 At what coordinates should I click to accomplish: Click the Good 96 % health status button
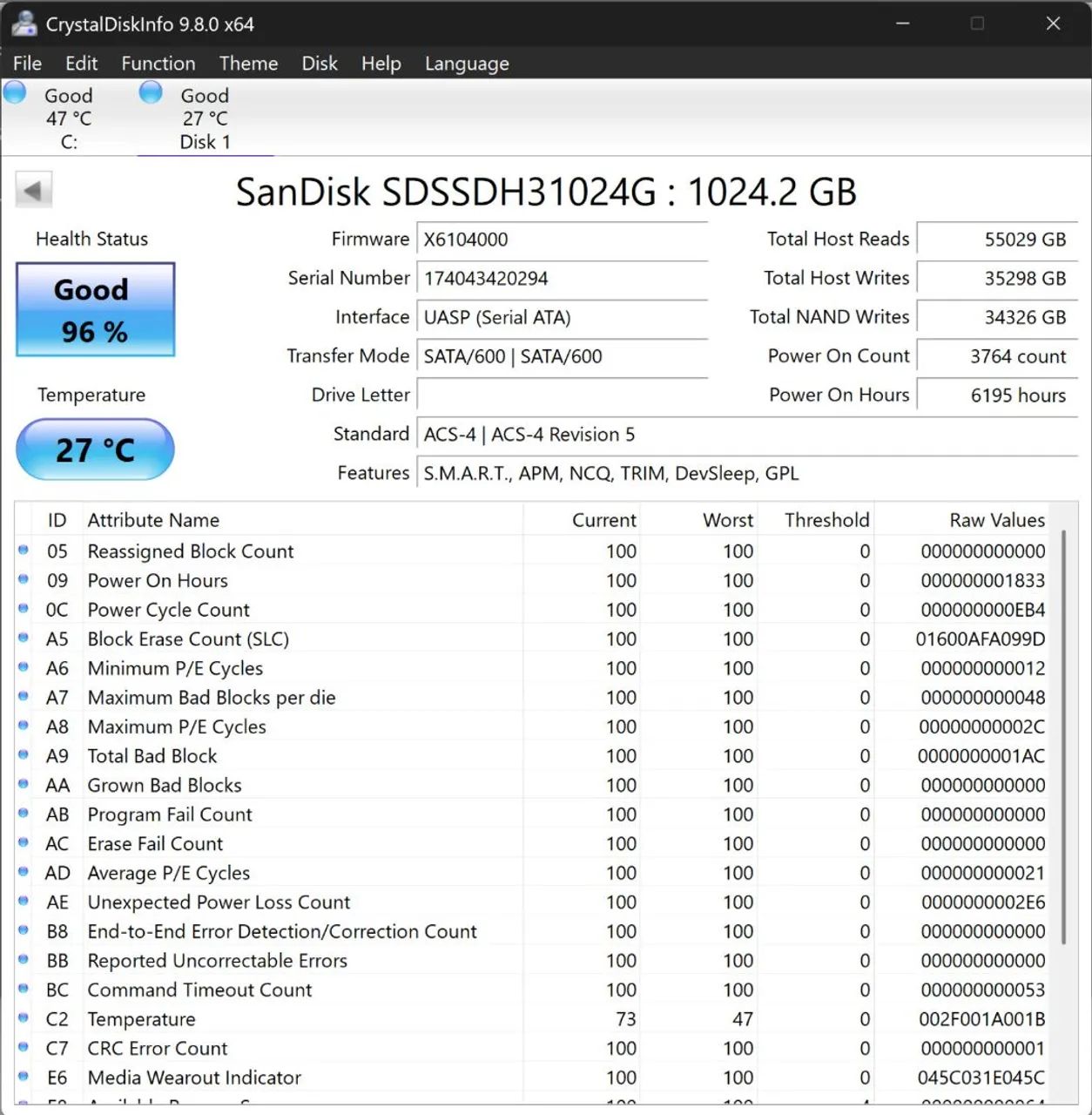tap(95, 309)
